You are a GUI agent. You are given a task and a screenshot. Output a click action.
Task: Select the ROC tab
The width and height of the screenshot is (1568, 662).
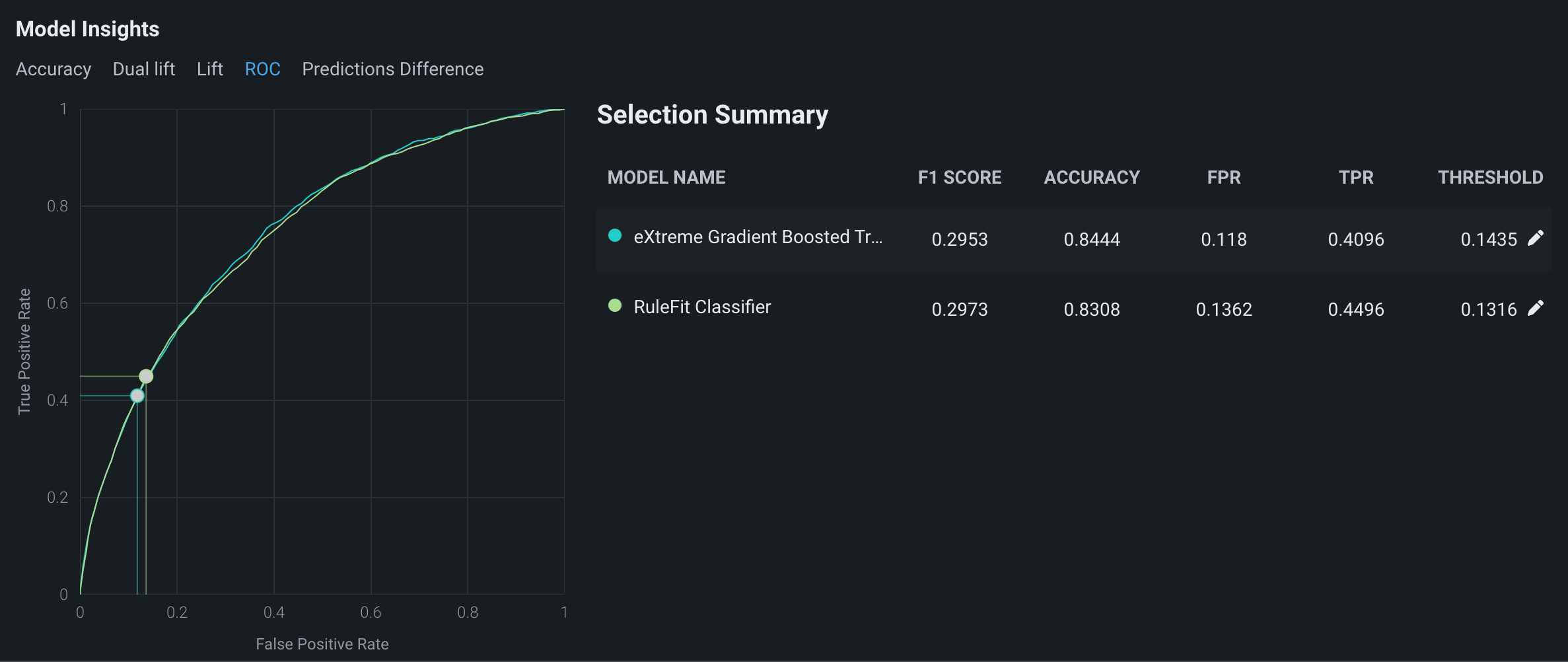(262, 69)
